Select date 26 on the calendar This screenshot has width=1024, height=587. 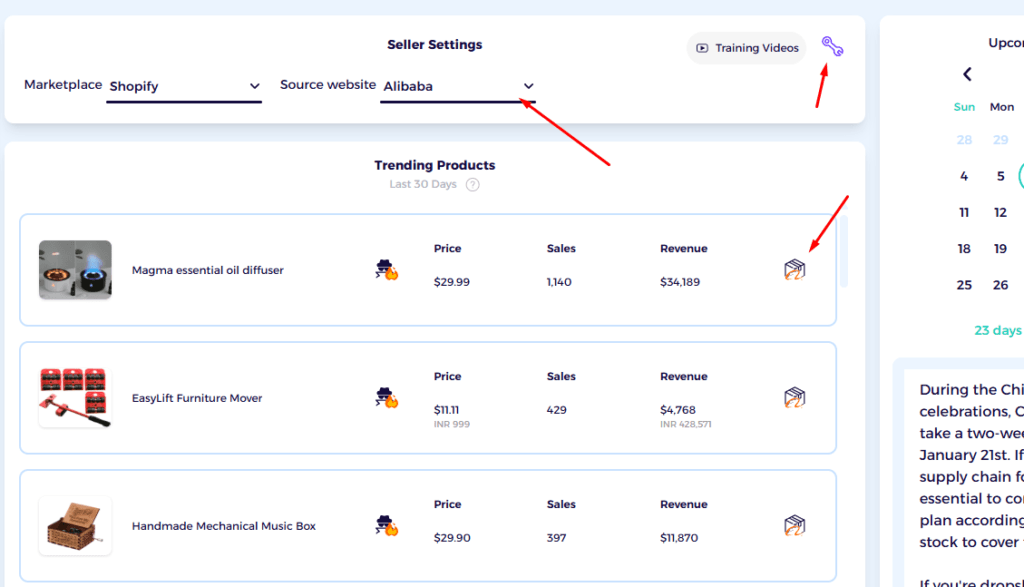[x=1000, y=284]
